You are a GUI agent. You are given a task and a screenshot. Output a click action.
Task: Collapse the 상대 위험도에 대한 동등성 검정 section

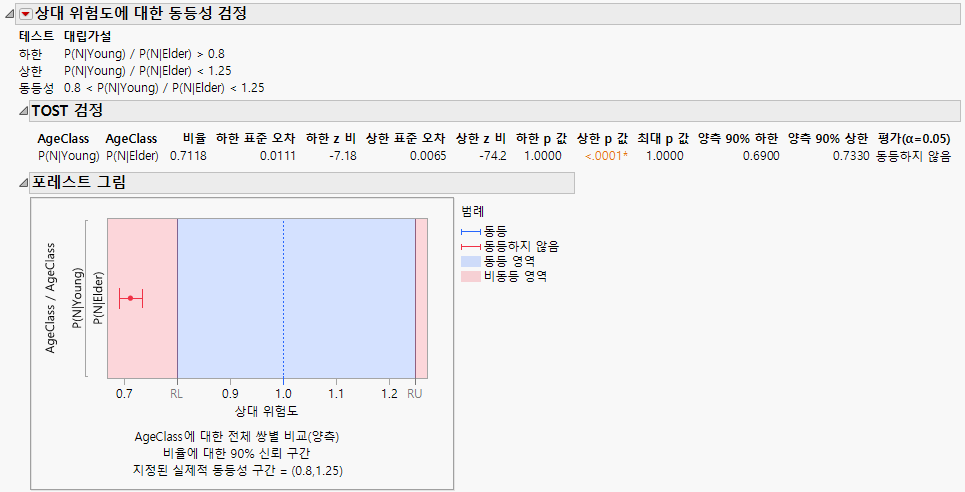pos(10,14)
